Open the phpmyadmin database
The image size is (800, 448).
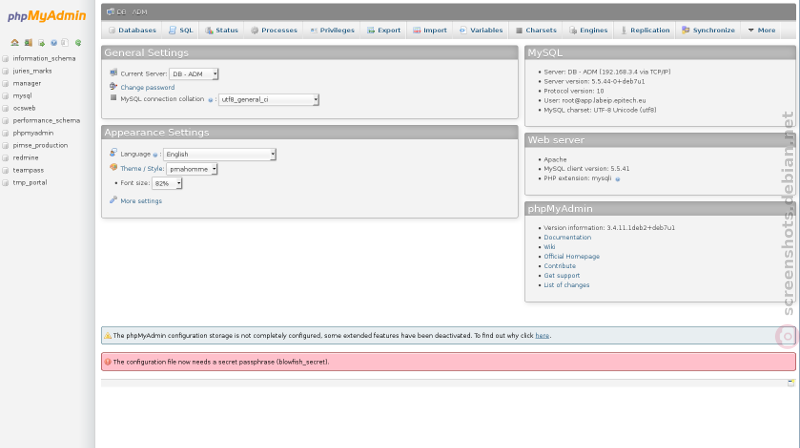[33, 133]
